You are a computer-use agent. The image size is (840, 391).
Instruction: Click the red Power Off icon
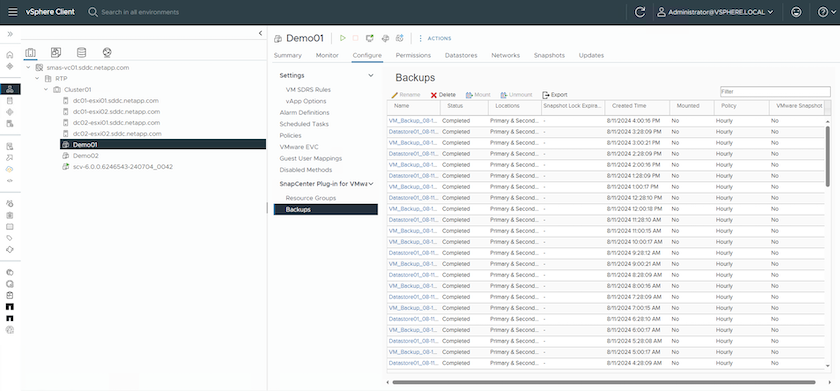(355, 38)
